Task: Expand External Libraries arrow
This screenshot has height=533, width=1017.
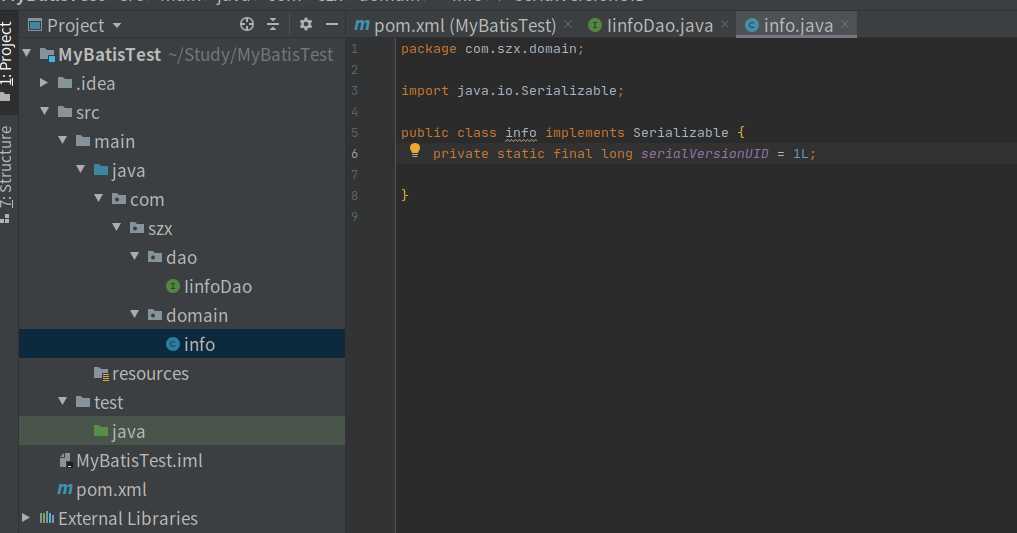Action: point(25,517)
